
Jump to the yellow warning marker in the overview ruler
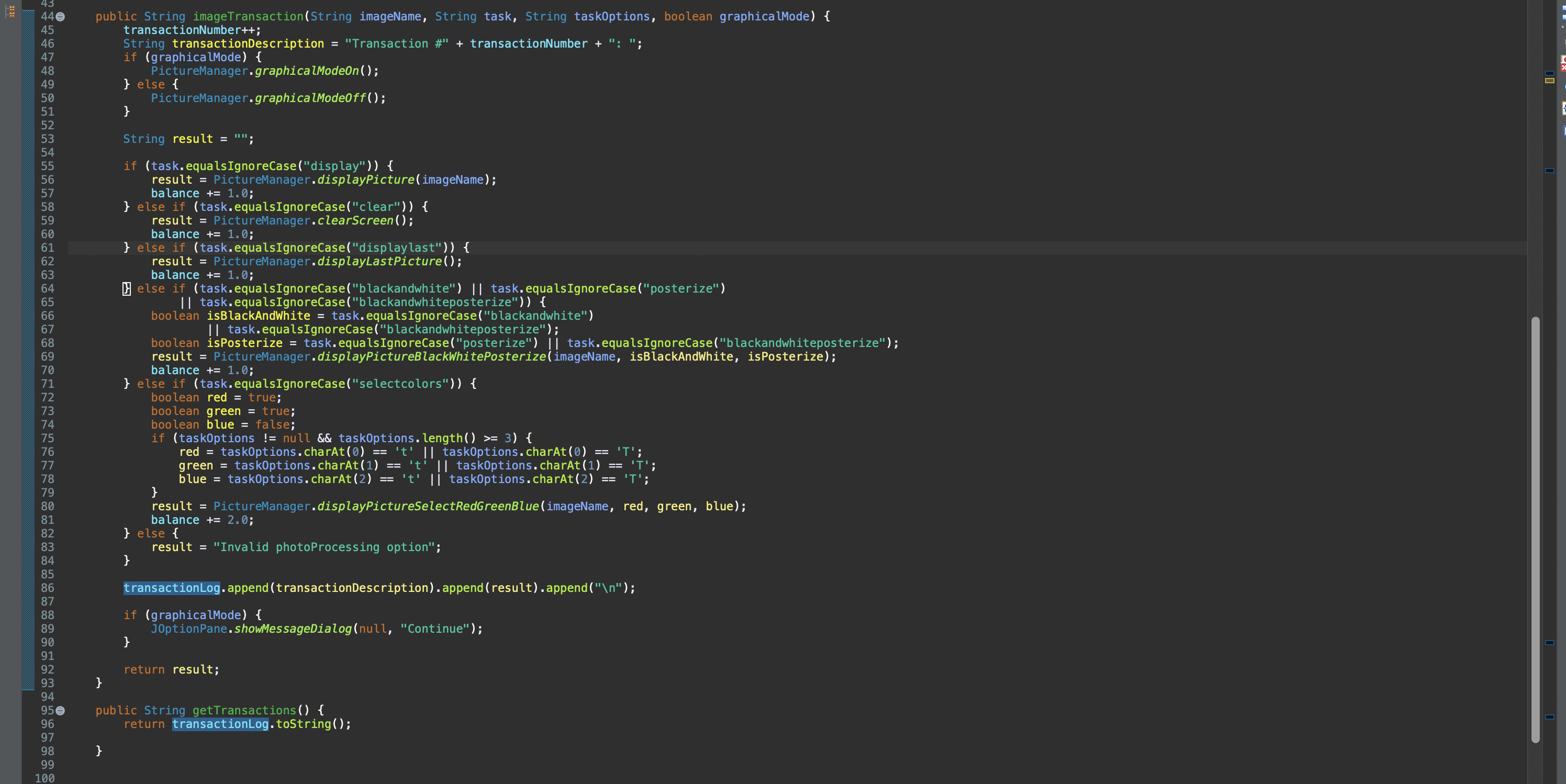1550,80
